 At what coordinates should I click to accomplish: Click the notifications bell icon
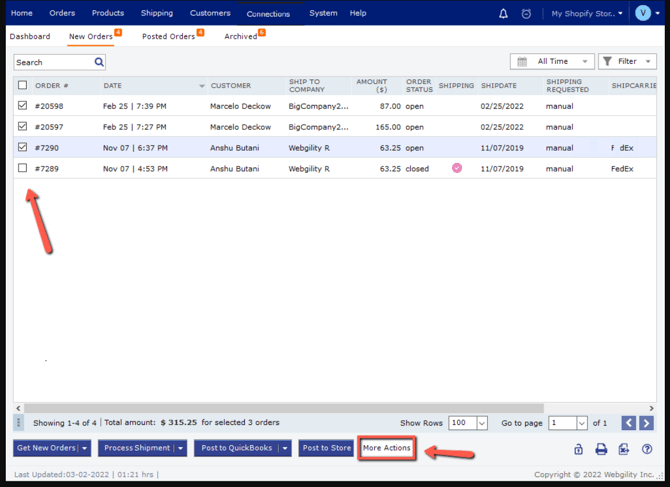[x=504, y=14]
